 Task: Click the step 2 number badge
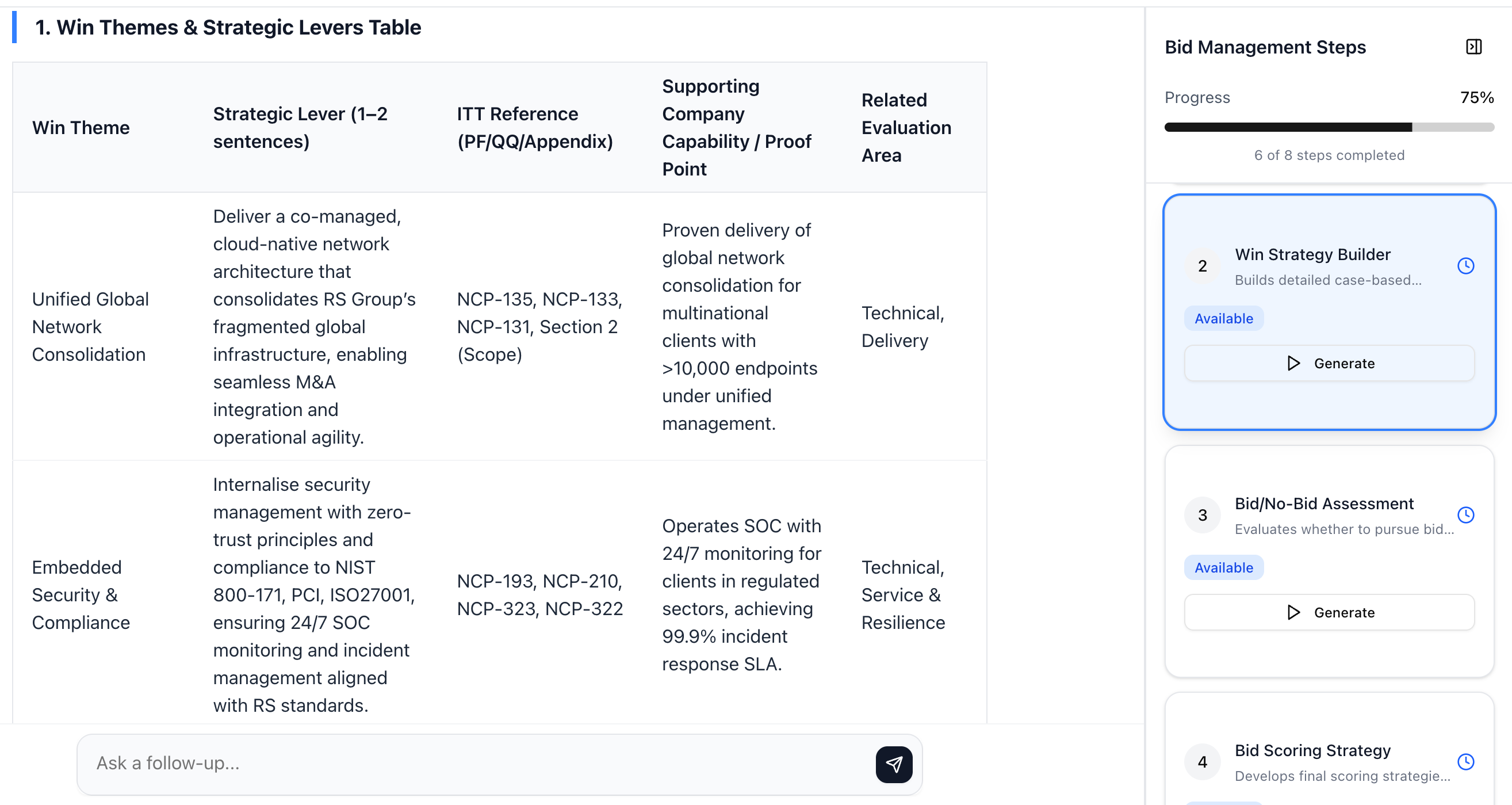point(1202,266)
